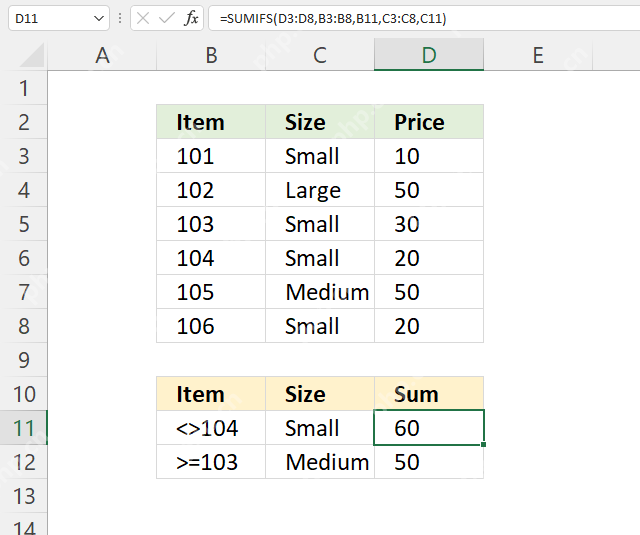Image resolution: width=640 pixels, height=535 pixels.
Task: Select Medium cell in row 7
Action: click(320, 292)
